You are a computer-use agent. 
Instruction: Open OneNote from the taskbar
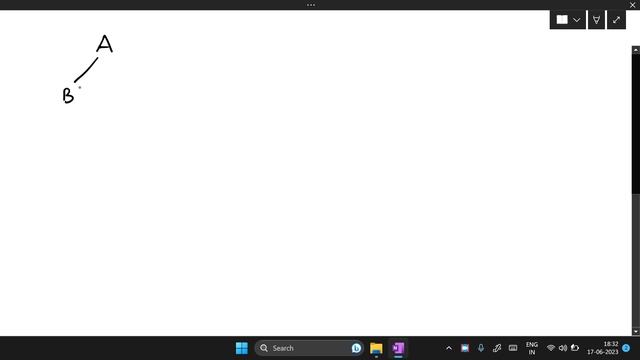(x=398, y=348)
